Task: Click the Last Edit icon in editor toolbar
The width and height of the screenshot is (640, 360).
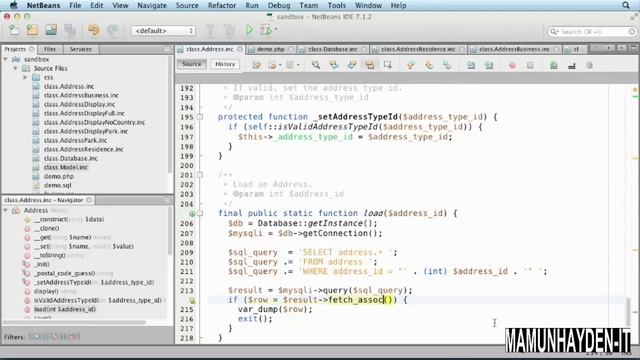Action: tap(256, 65)
